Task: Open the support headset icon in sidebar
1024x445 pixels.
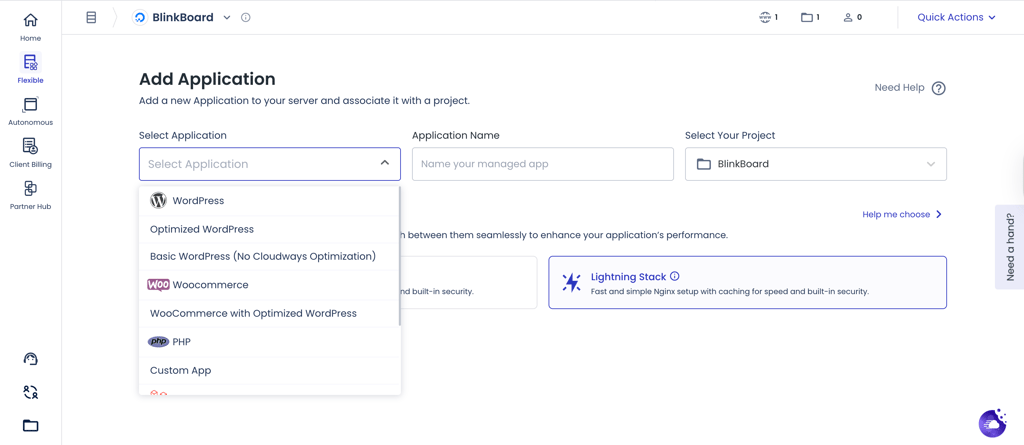Action: 30,358
